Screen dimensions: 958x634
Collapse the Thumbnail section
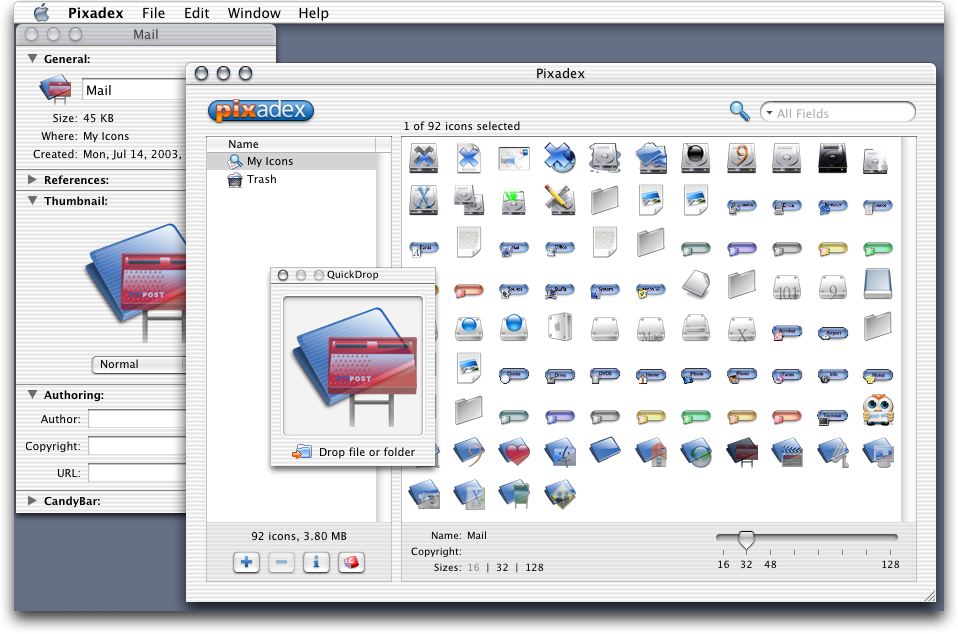tap(32, 200)
